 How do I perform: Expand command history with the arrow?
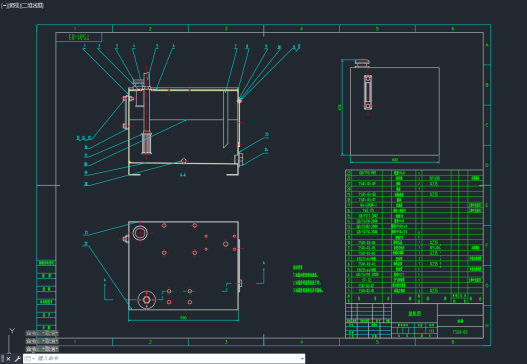click(302, 359)
